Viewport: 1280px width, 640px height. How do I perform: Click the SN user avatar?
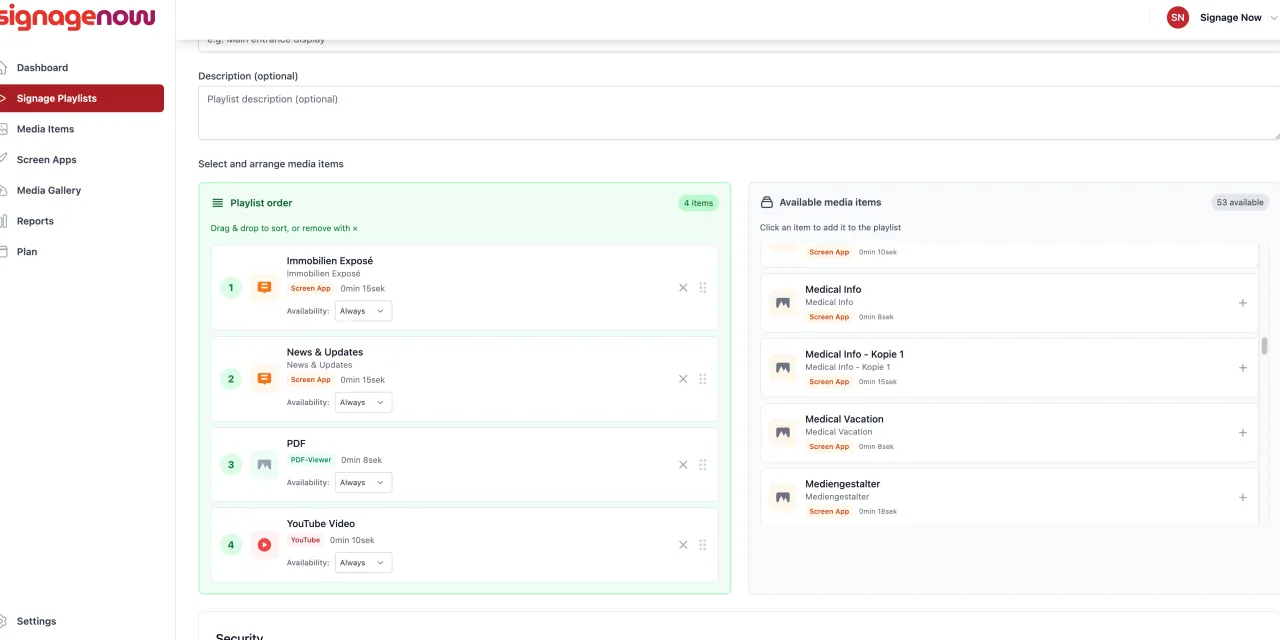[x=1178, y=17]
